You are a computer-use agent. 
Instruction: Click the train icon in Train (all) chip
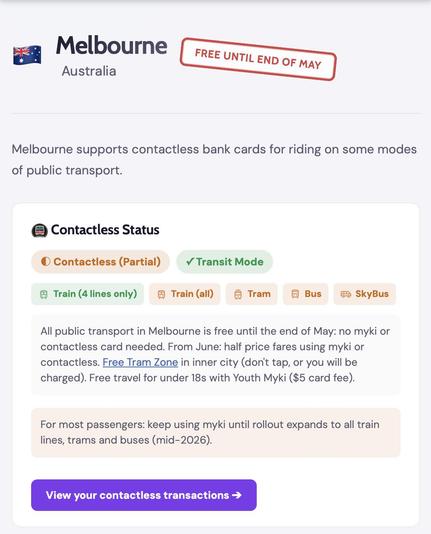coord(161,294)
